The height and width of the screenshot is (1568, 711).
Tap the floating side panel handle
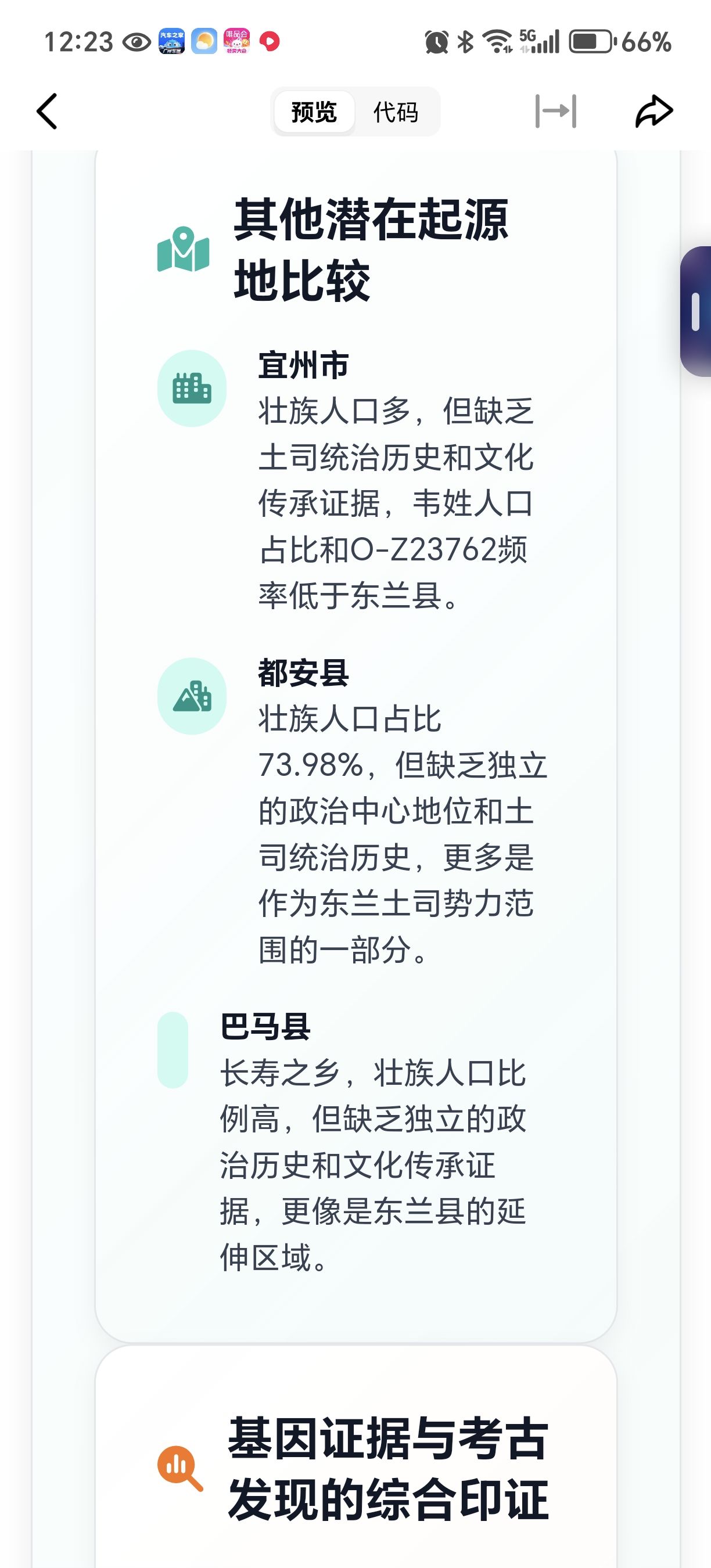696,311
